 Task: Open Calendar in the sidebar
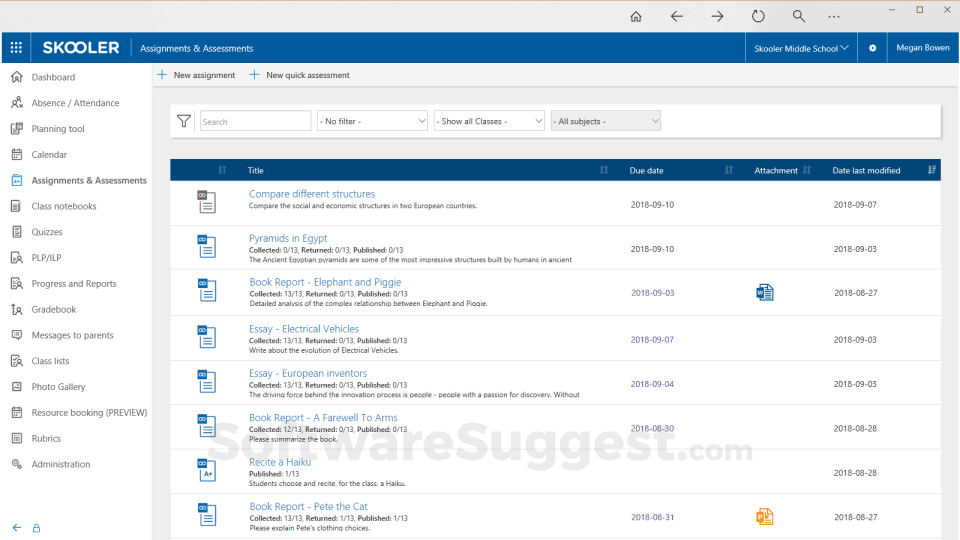(x=49, y=154)
